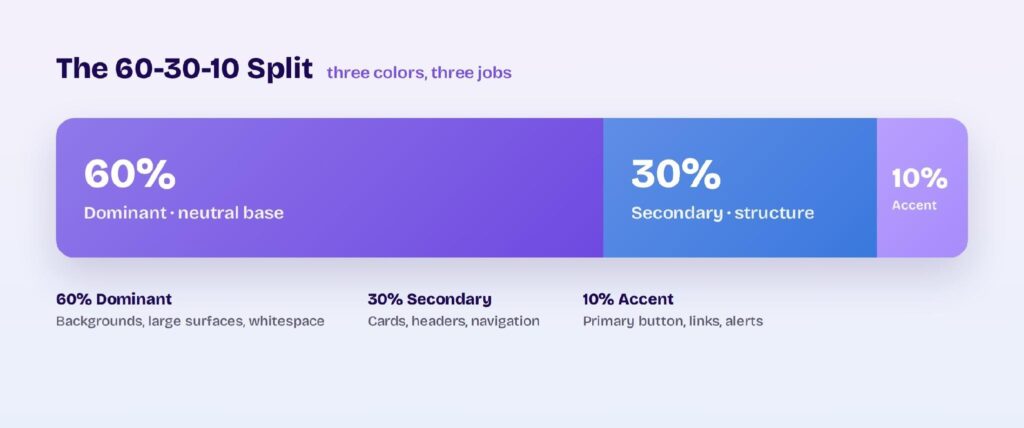Screen dimensions: 1024x428
Task: Click subtitle three colors, three jobs
Action: coord(419,73)
